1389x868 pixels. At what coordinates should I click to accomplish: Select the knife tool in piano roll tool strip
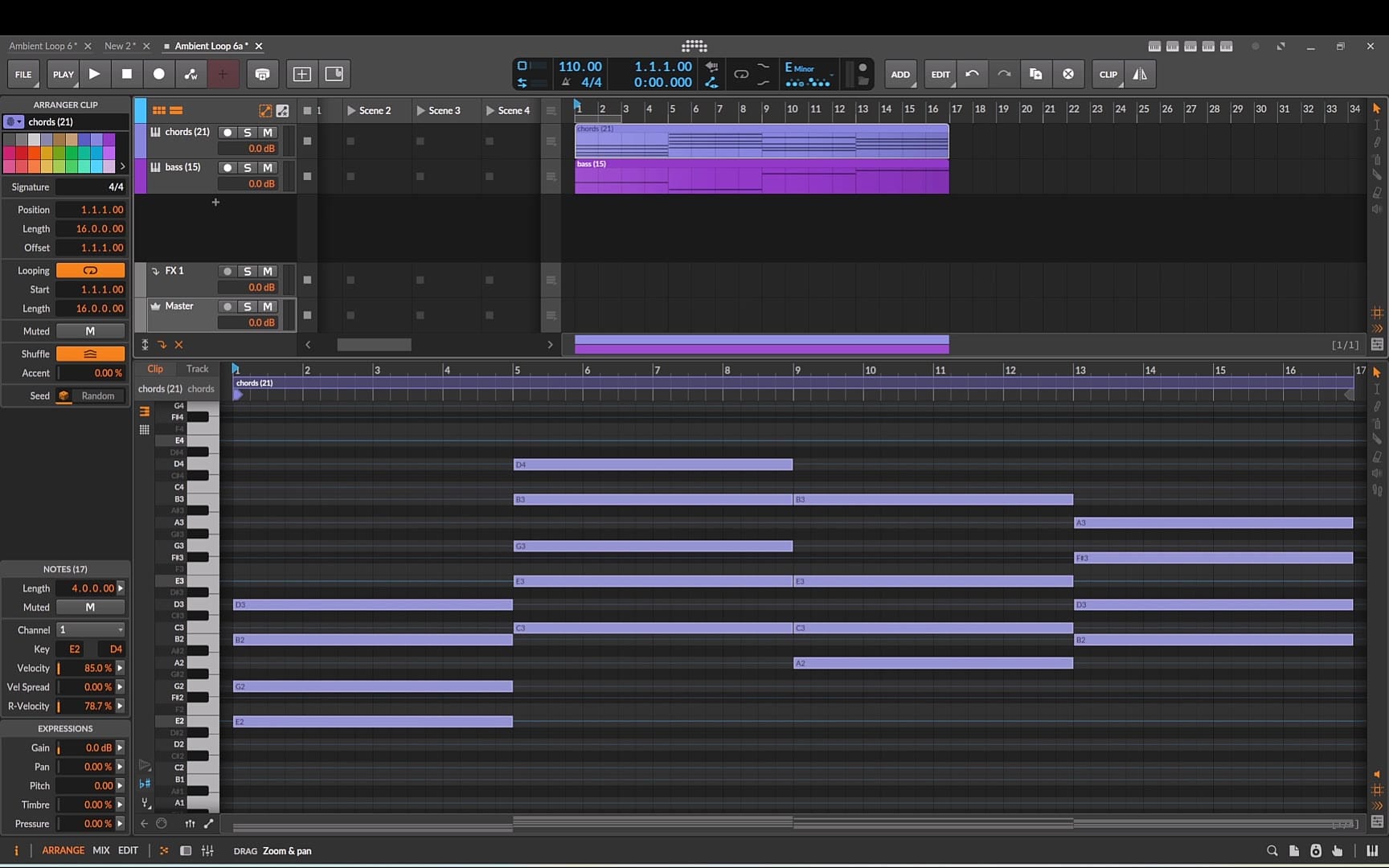[1377, 439]
